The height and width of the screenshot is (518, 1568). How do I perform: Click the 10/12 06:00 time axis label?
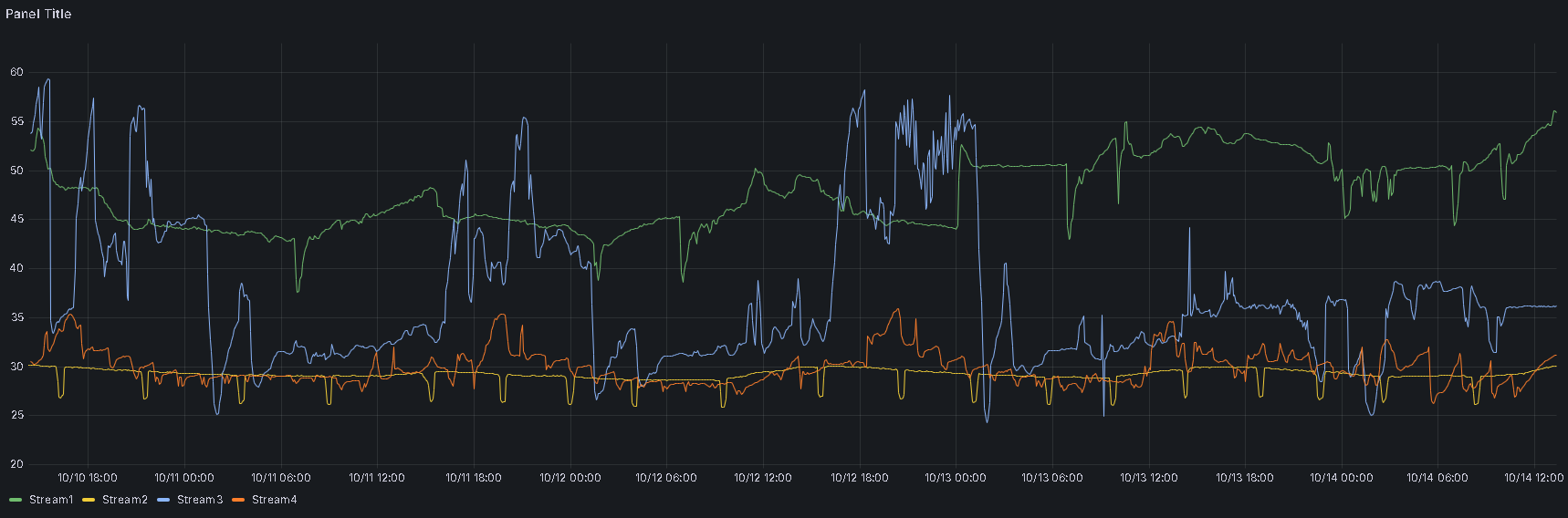tap(666, 478)
